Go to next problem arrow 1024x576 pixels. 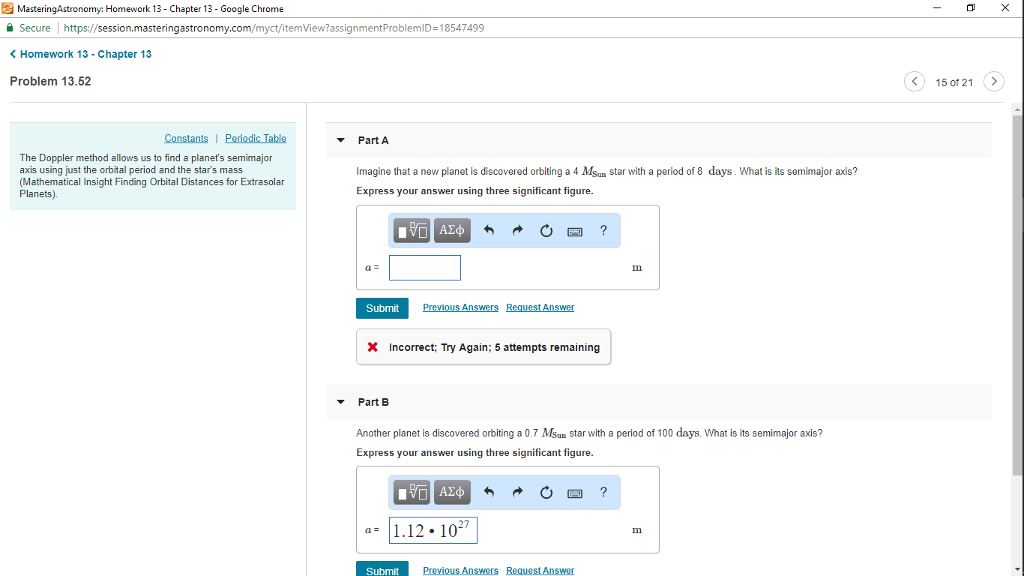click(x=994, y=82)
